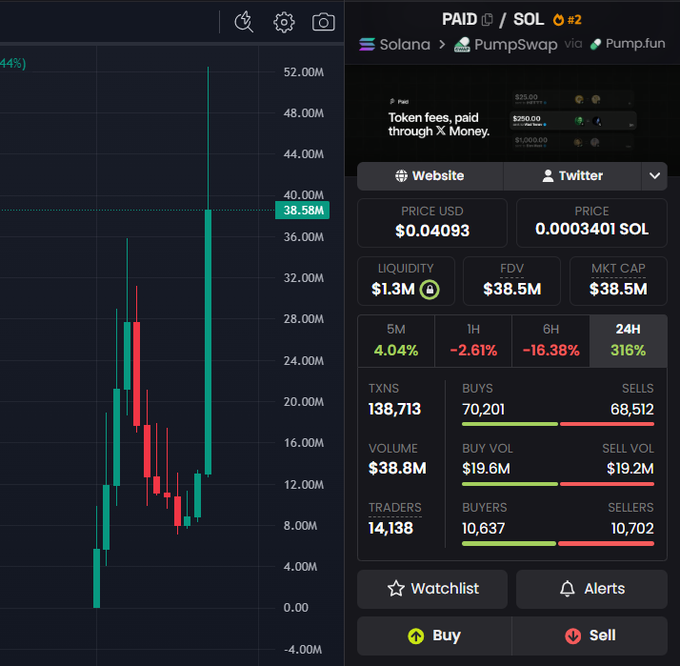The height and width of the screenshot is (666, 680).
Task: Expand more social links chevron
Action: [654, 176]
